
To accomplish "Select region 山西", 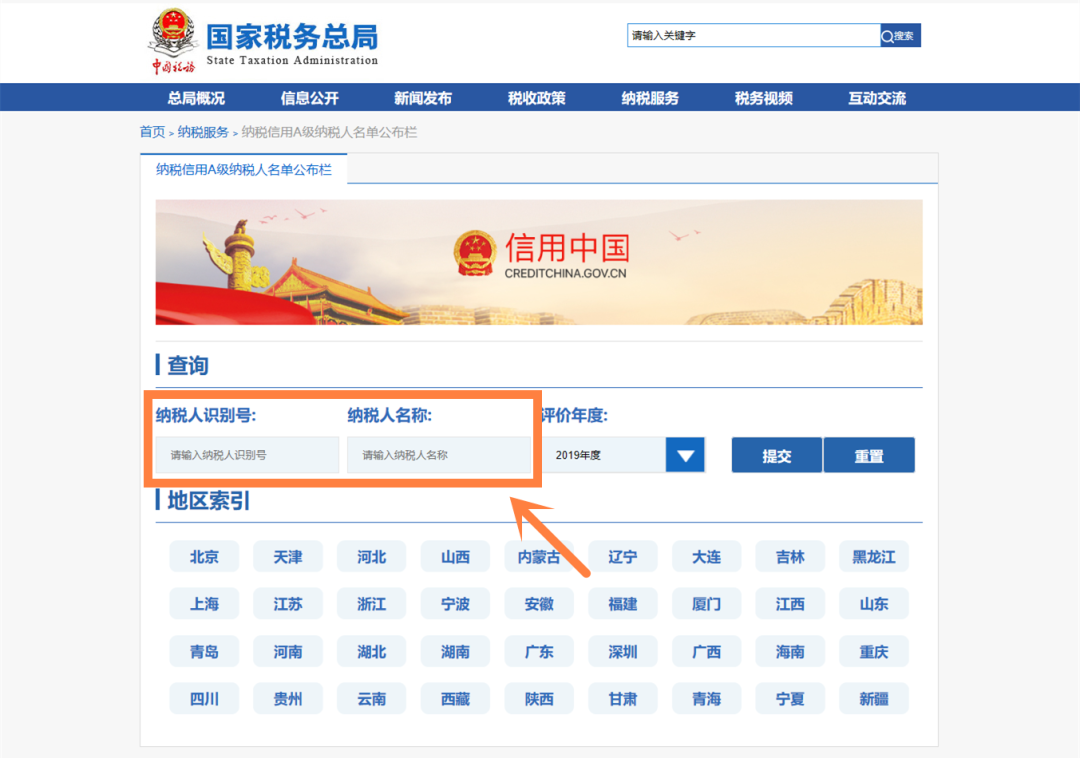I will click(455, 557).
